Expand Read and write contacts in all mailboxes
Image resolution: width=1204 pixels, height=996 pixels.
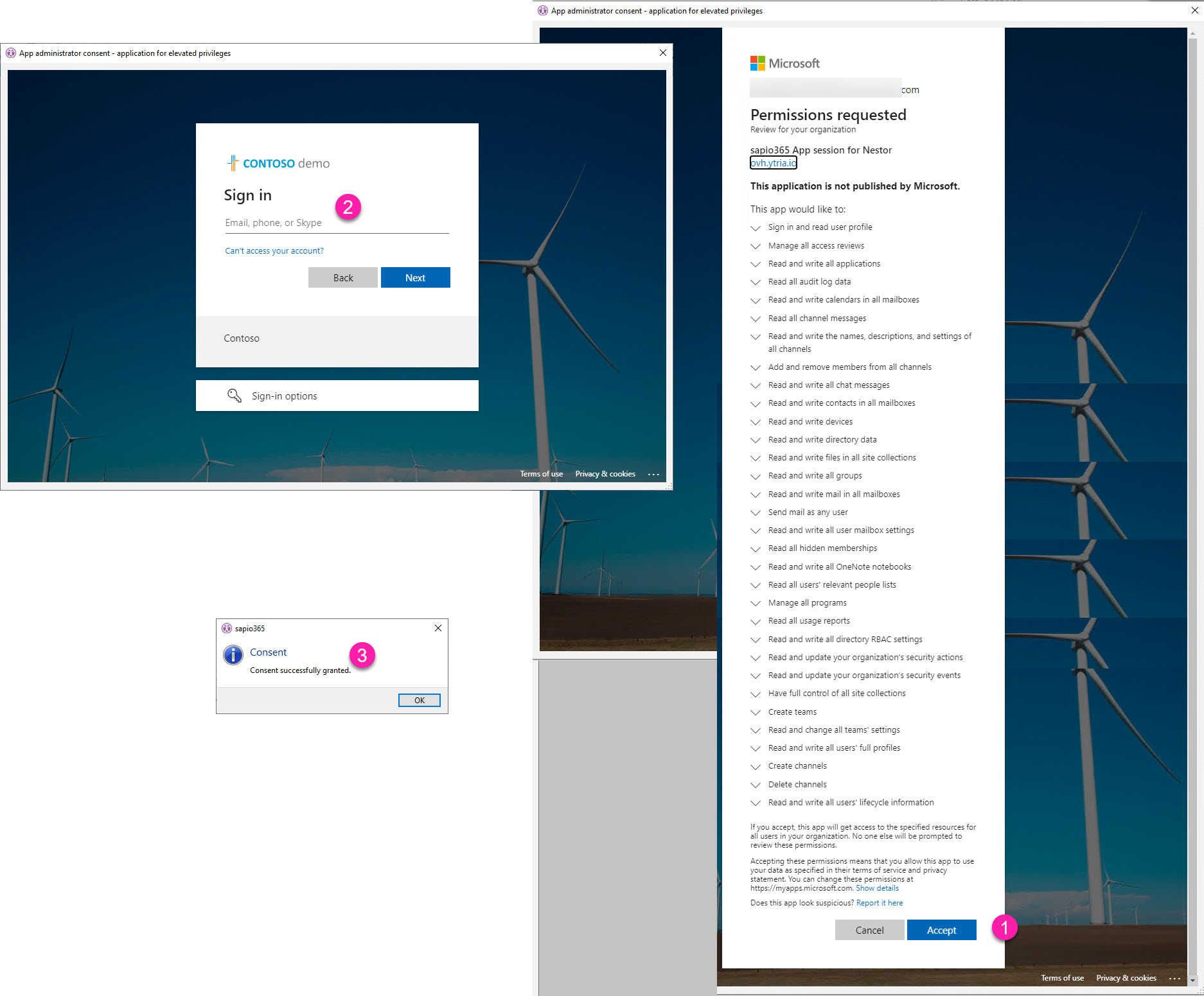[x=756, y=403]
